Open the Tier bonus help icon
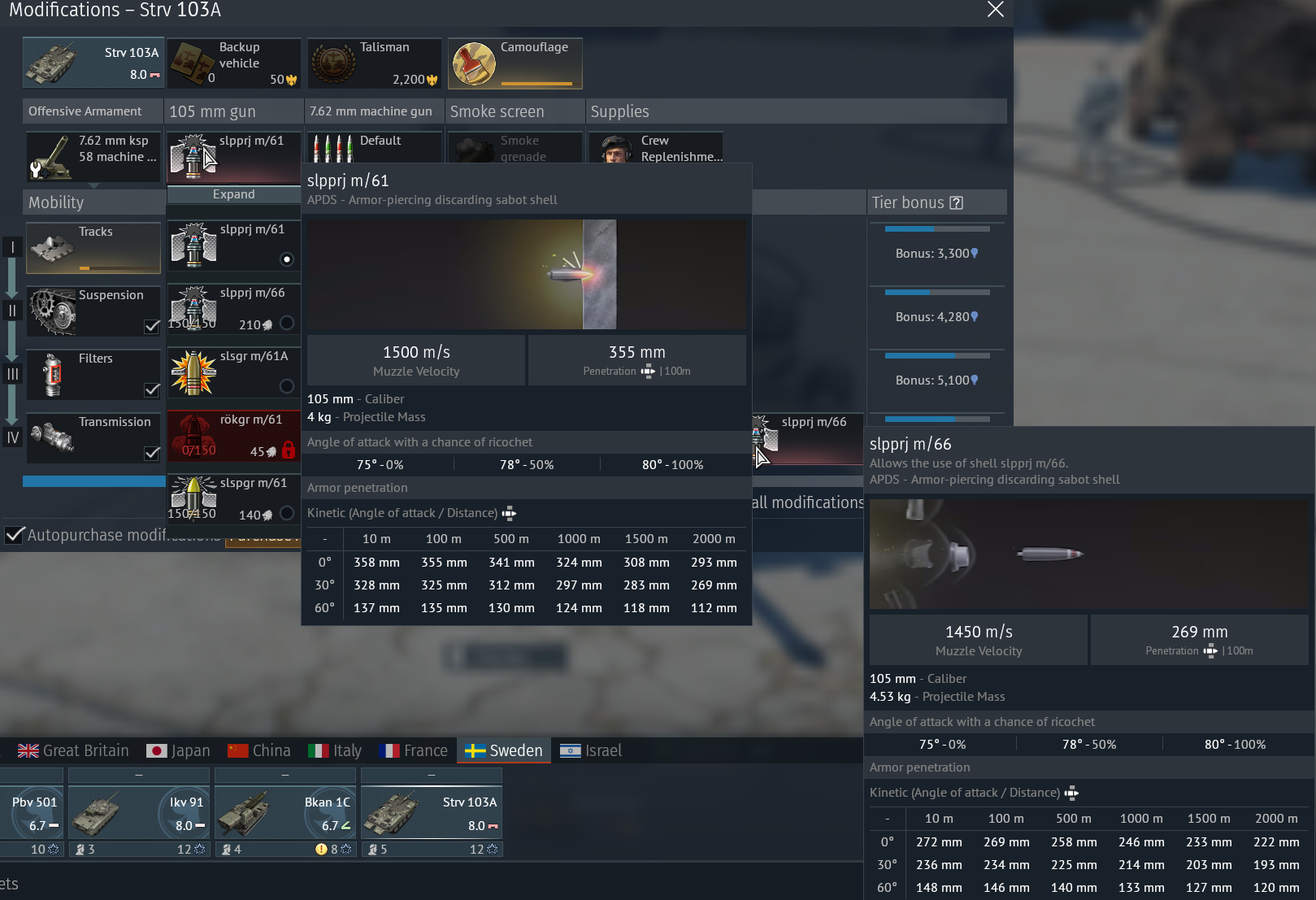The width and height of the screenshot is (1316, 900). (x=957, y=202)
